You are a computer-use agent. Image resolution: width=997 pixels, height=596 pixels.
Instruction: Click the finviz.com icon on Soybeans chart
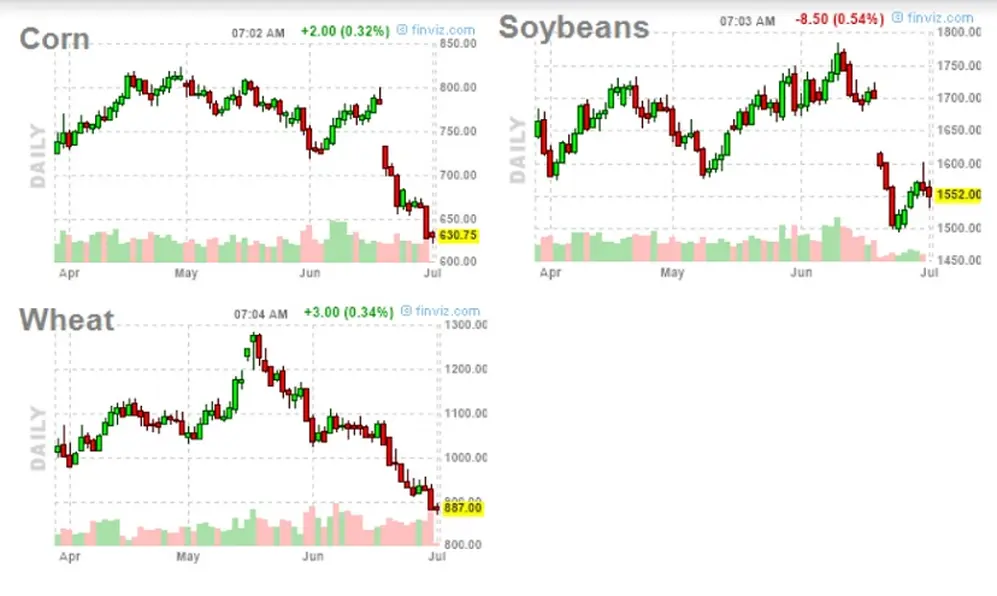coord(897,18)
